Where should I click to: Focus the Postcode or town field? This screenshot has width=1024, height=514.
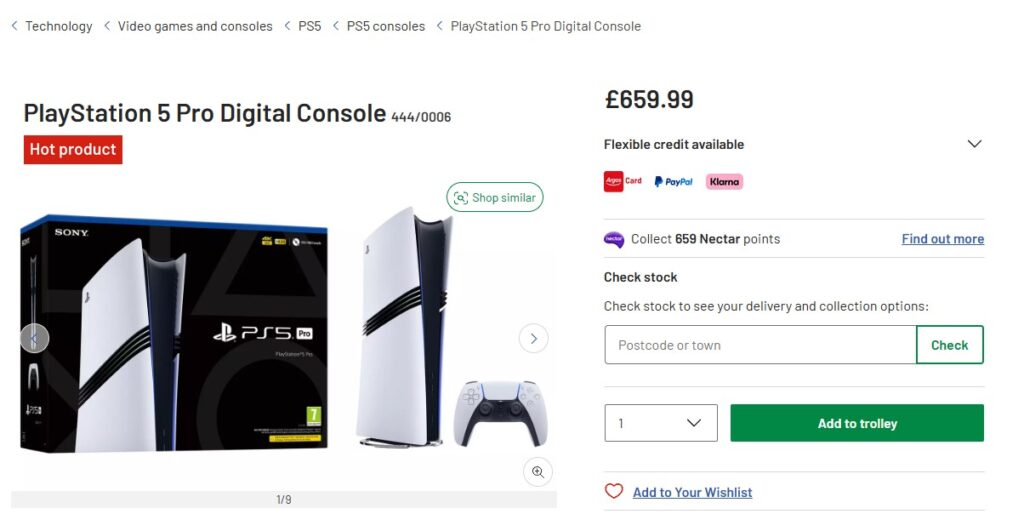760,345
